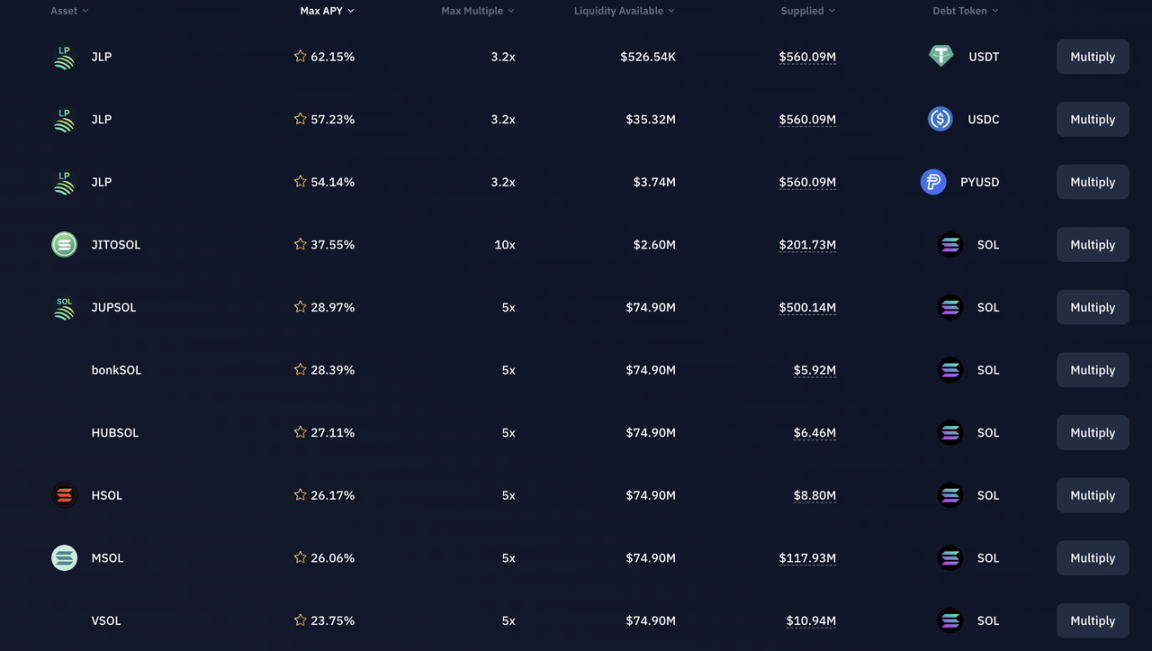Toggle star for JITOSOL 37.55% row

point(300,245)
